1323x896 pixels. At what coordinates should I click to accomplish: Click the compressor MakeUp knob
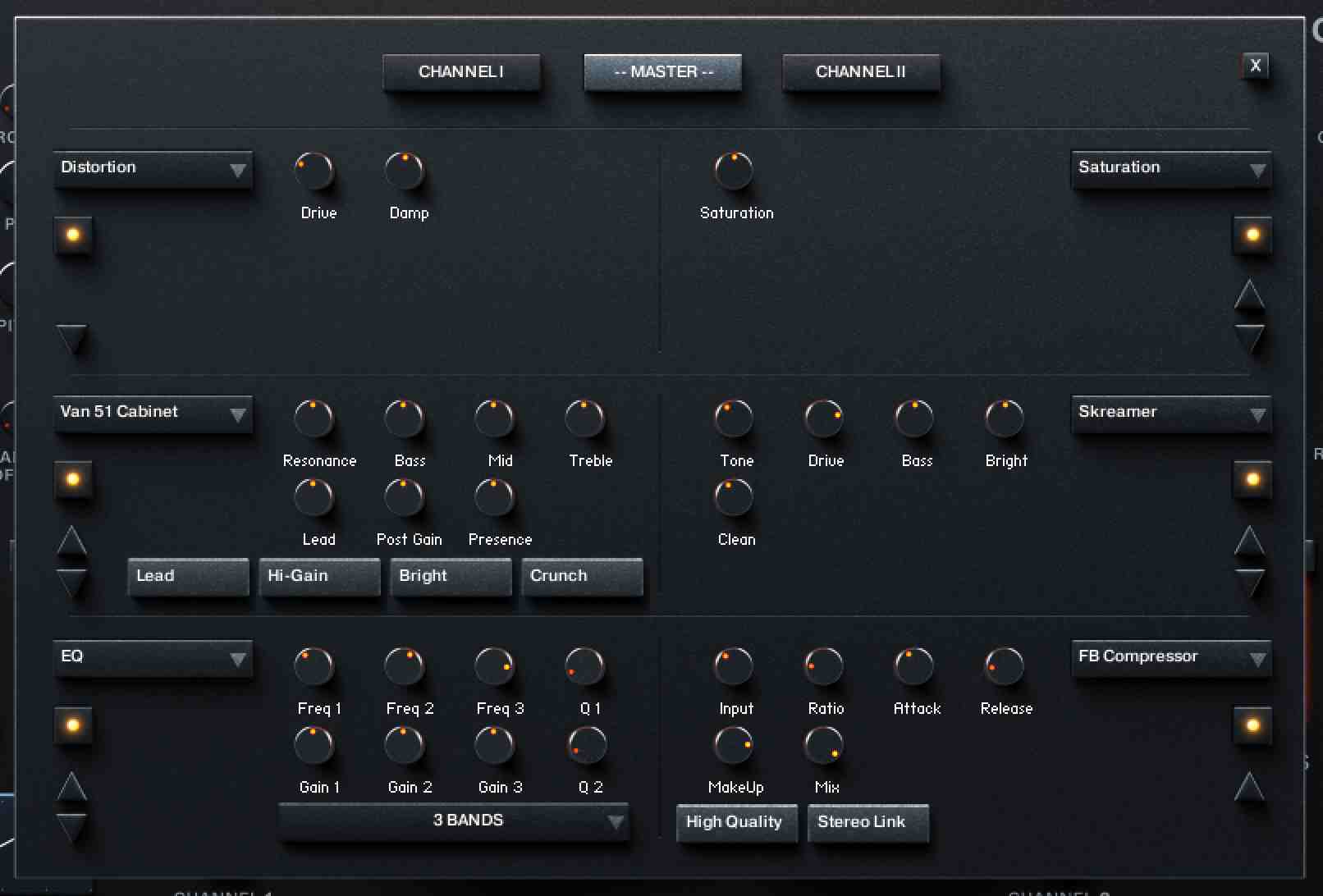tap(734, 745)
